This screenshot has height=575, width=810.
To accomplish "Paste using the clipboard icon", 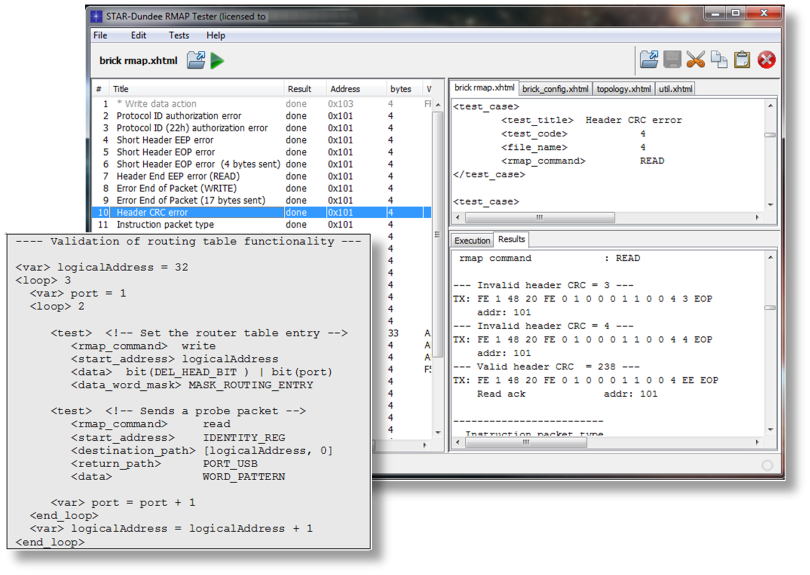I will pos(742,59).
